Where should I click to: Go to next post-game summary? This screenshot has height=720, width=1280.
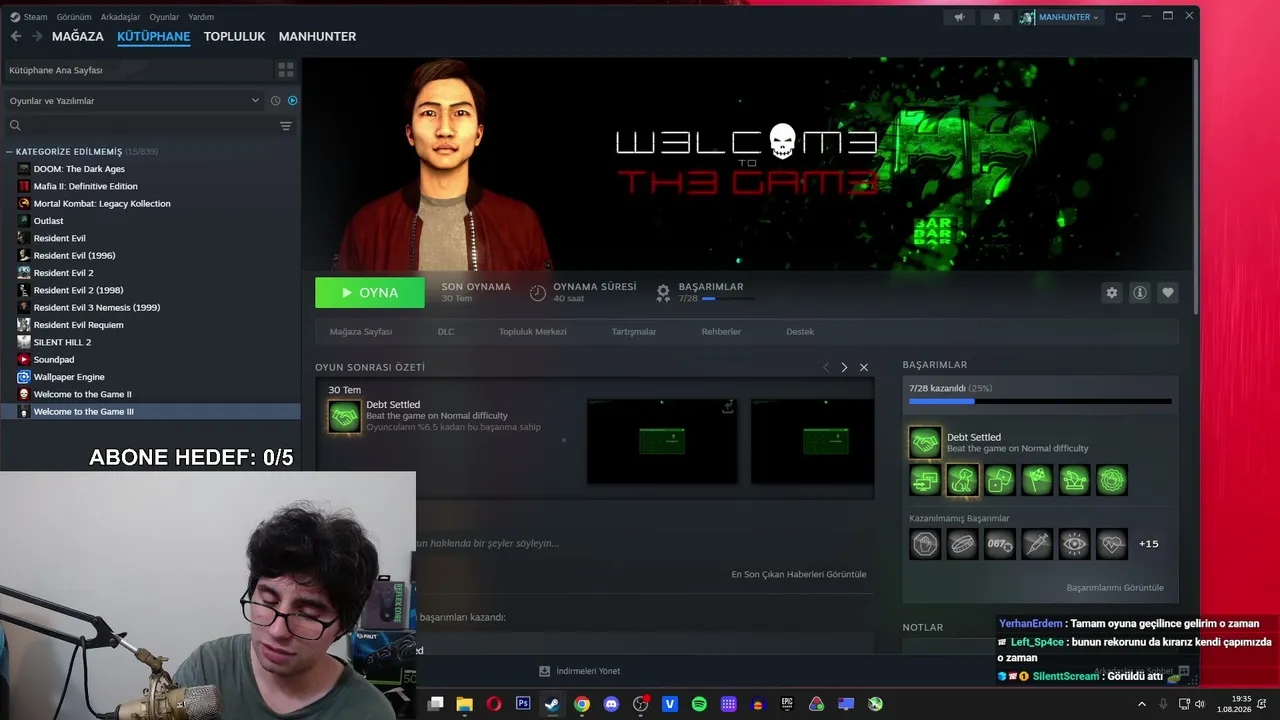(844, 367)
